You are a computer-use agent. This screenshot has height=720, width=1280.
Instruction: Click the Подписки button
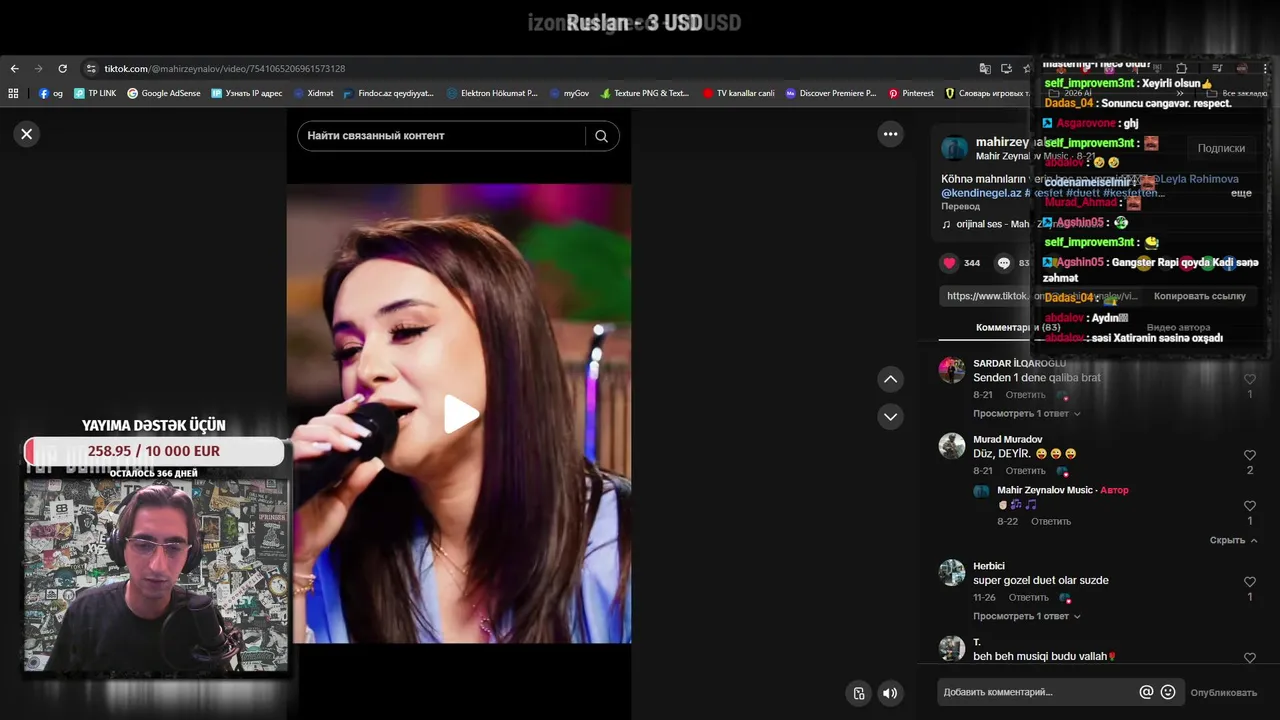click(1221, 148)
